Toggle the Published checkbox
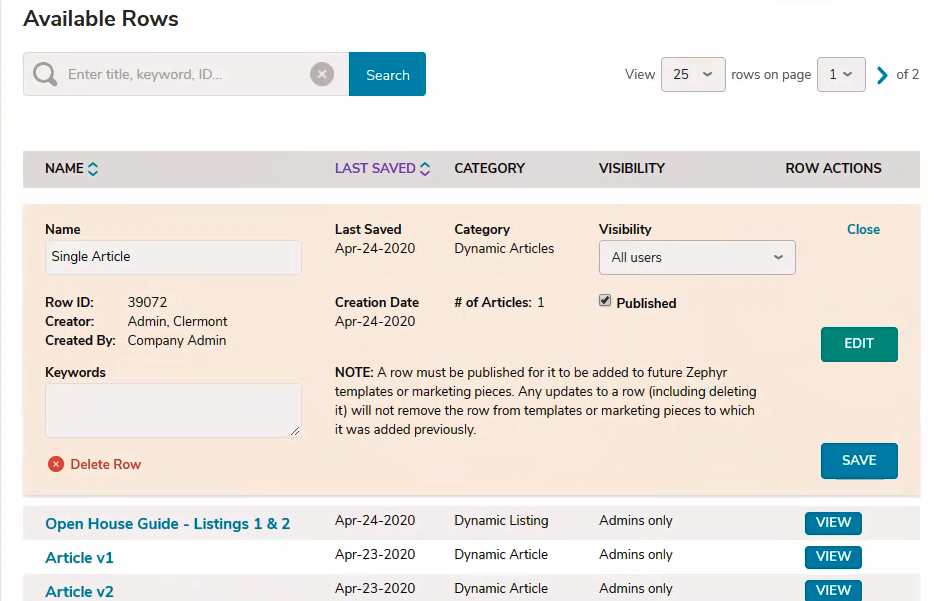940x601 pixels. [605, 301]
